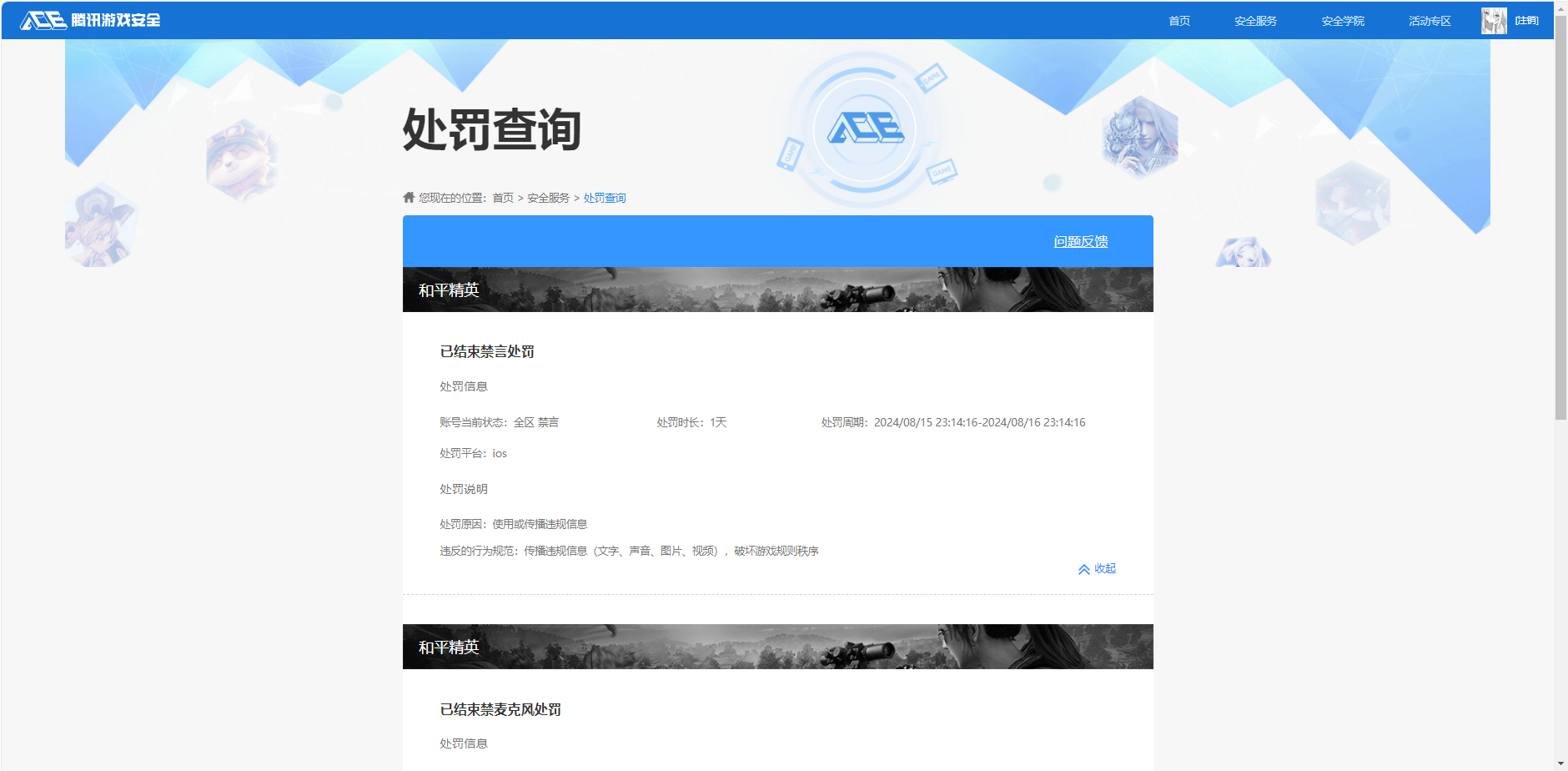This screenshot has width=1568, height=771.
Task: Click the home icon in the breadcrumb
Action: (409, 198)
